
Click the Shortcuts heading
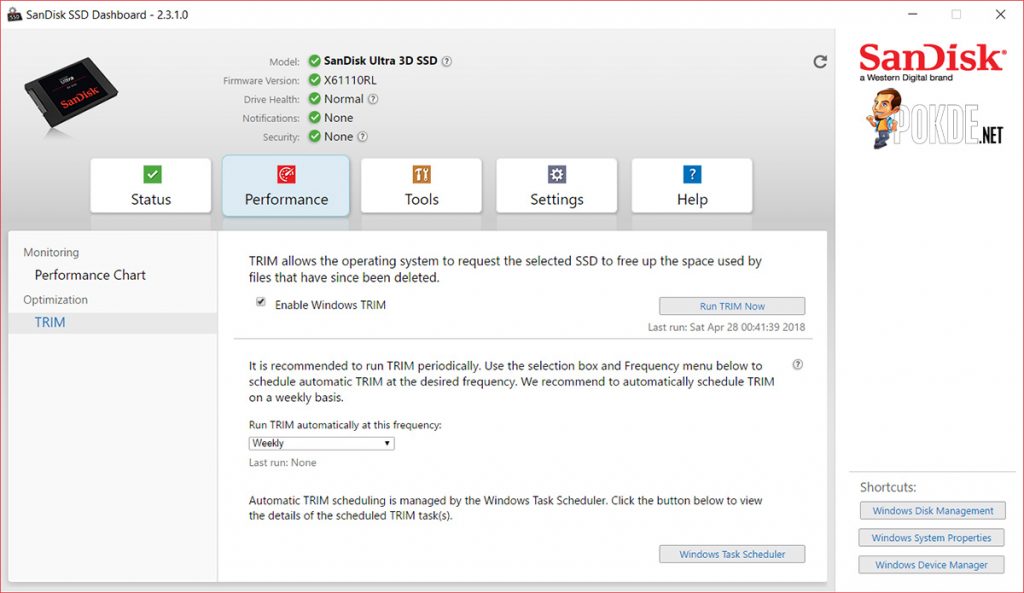[x=888, y=487]
